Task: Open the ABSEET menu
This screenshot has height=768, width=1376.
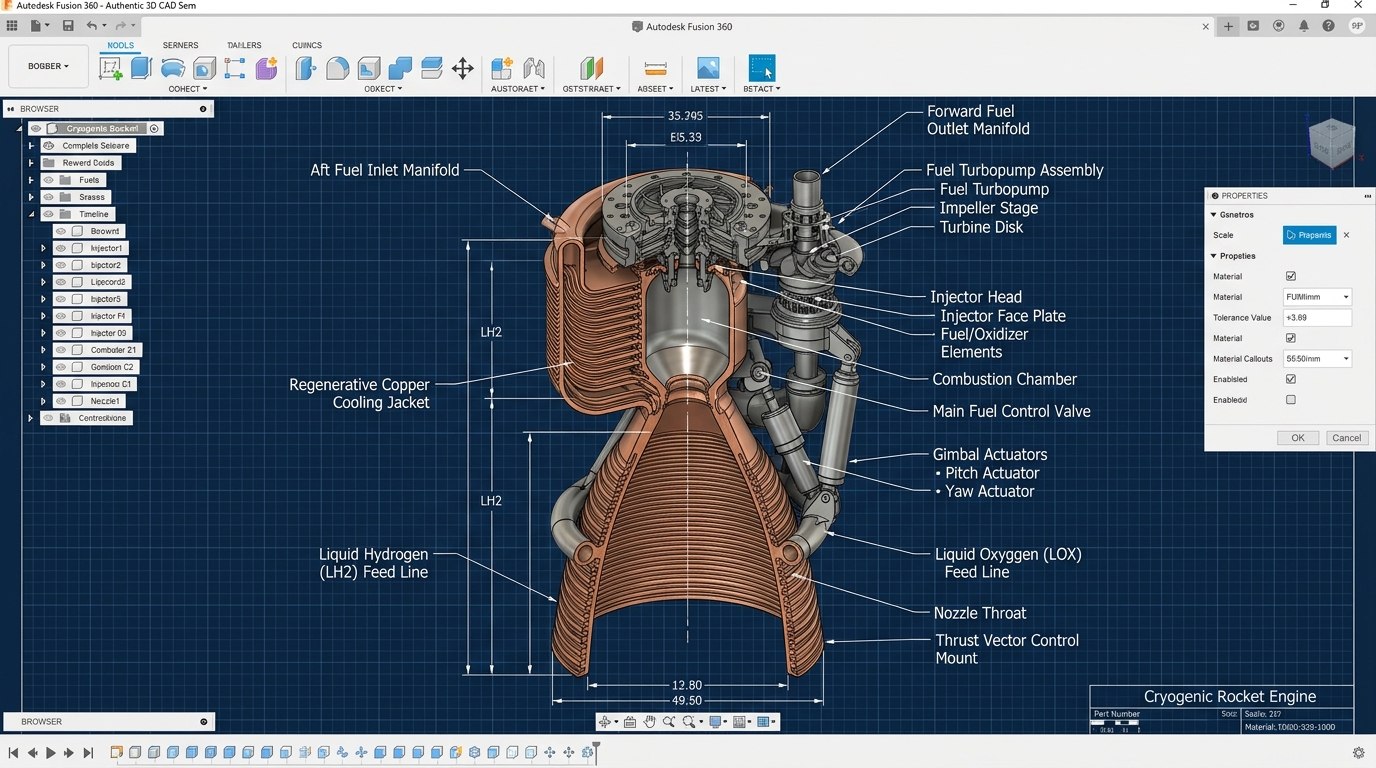Action: (x=655, y=89)
